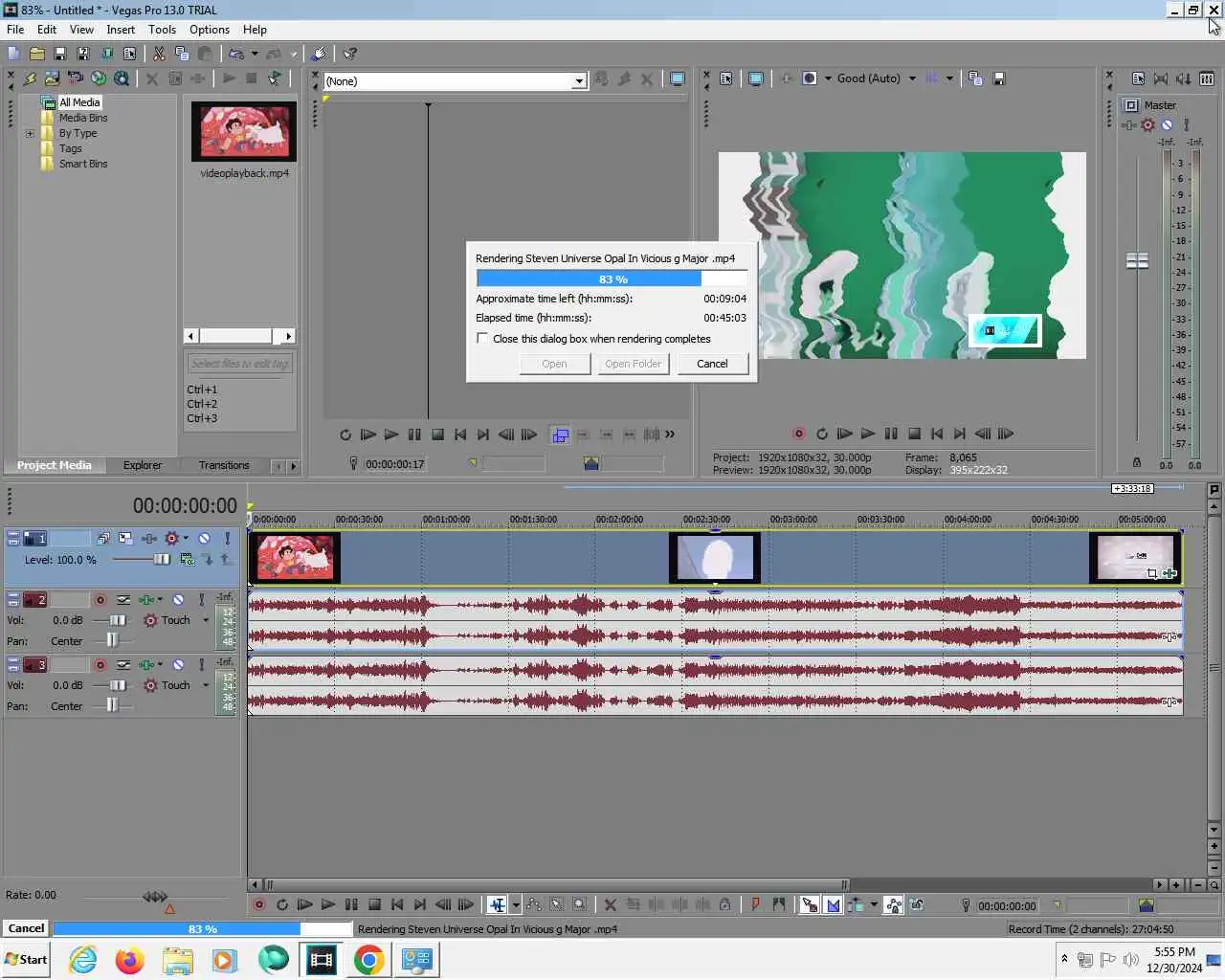Click the Copy icon in main toolbar
Viewport: 1225px width, 980px height.
[x=182, y=54]
